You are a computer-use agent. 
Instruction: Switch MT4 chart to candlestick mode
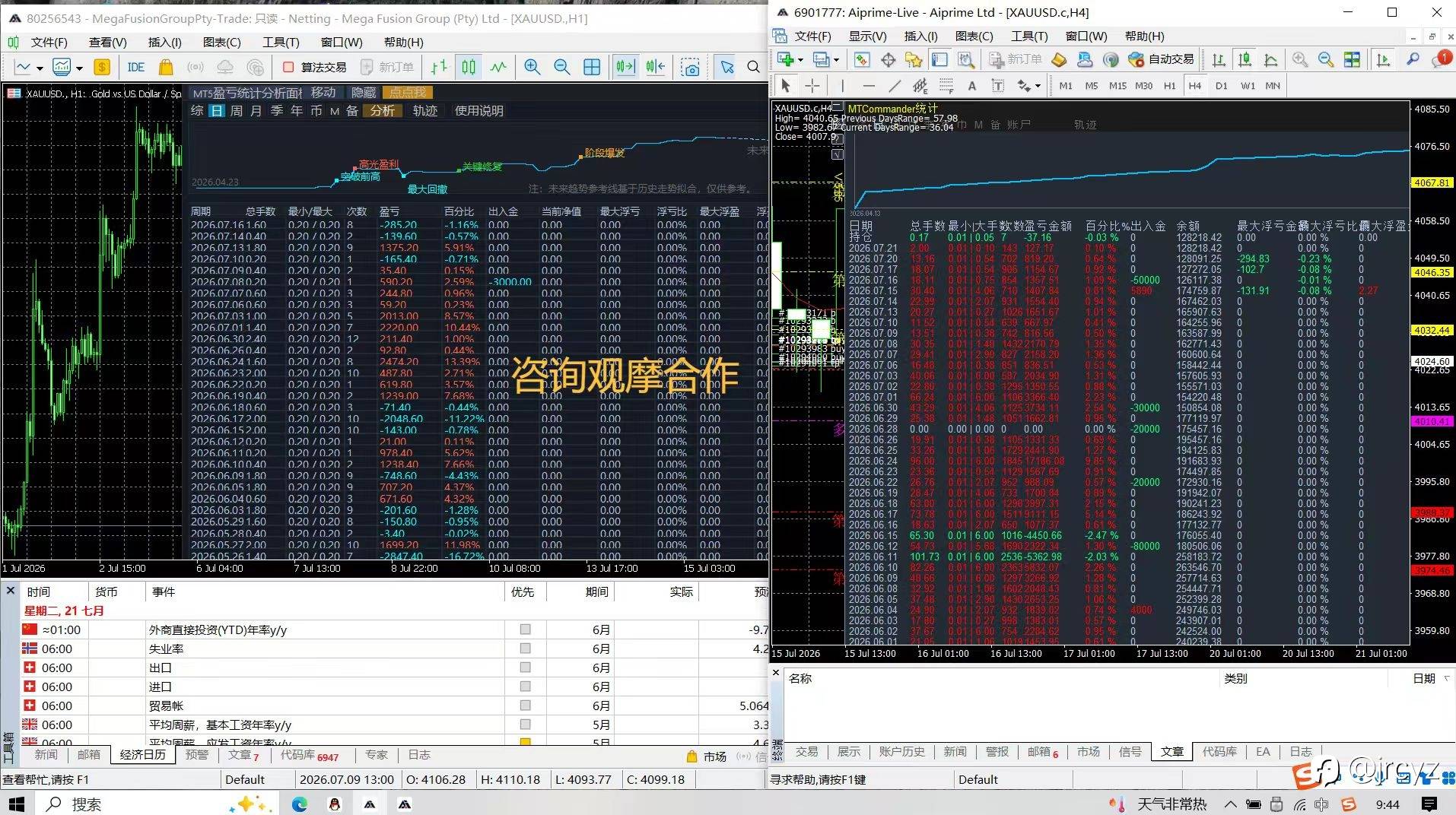(1245, 59)
